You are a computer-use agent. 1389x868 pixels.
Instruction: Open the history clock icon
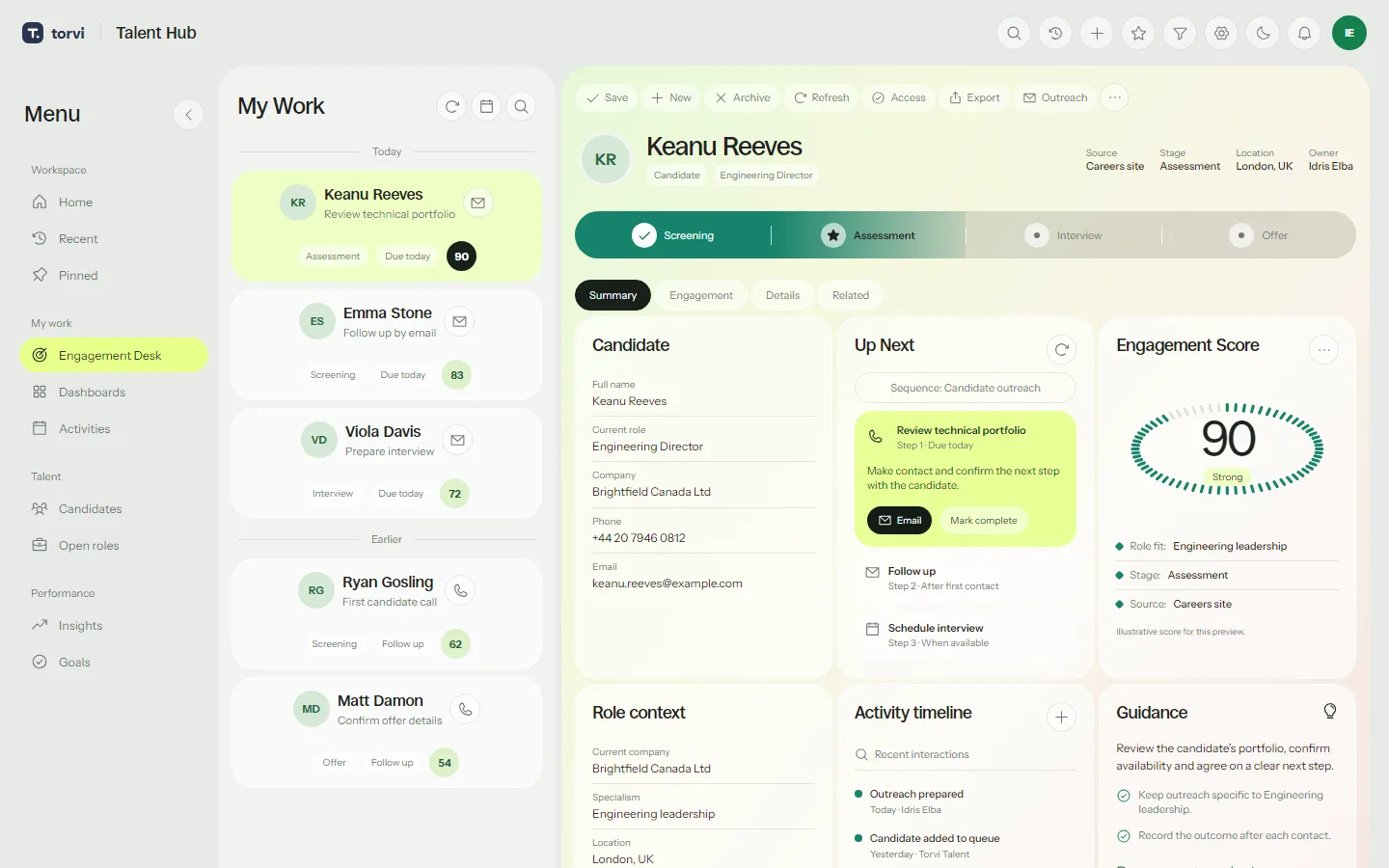pos(1055,33)
